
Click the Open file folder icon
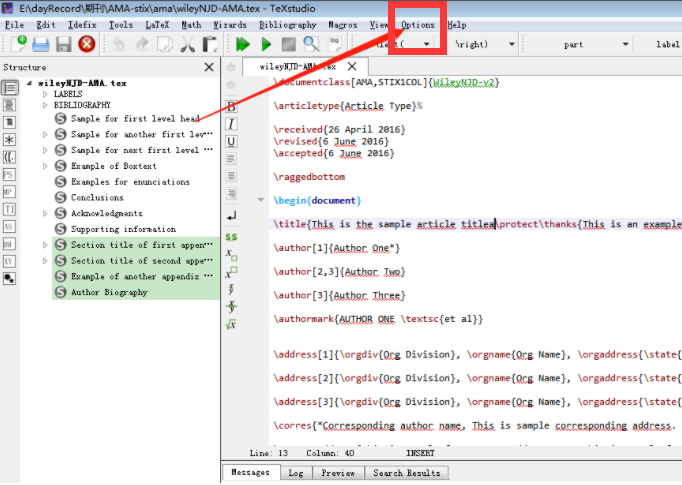tap(41, 44)
